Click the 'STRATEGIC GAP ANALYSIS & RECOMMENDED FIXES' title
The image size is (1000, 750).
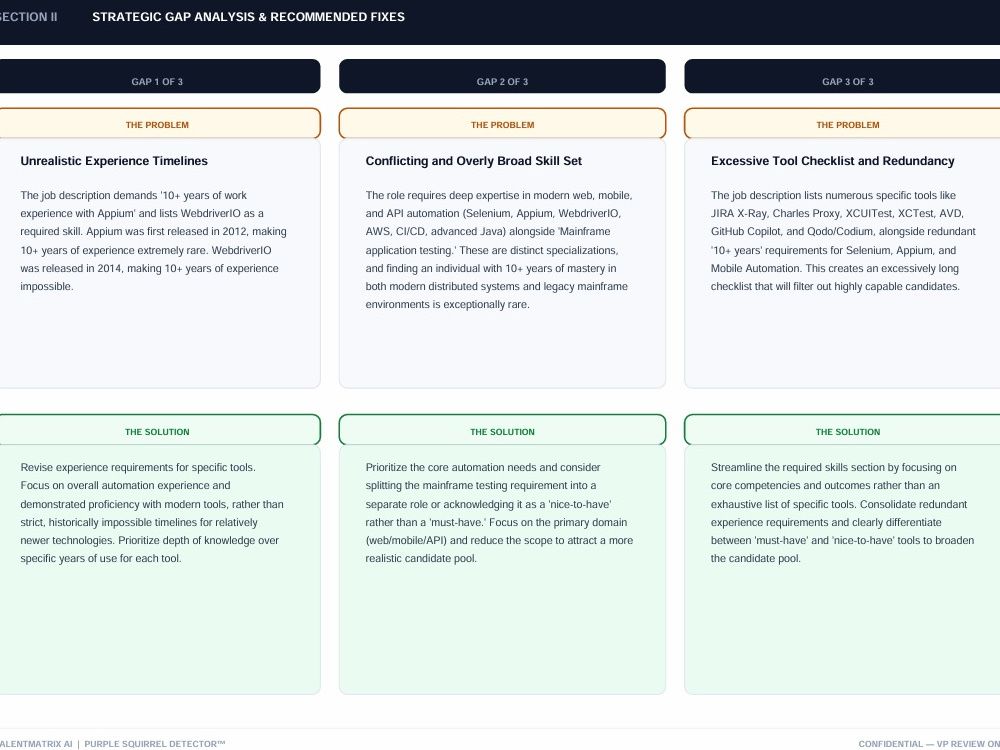[249, 17]
